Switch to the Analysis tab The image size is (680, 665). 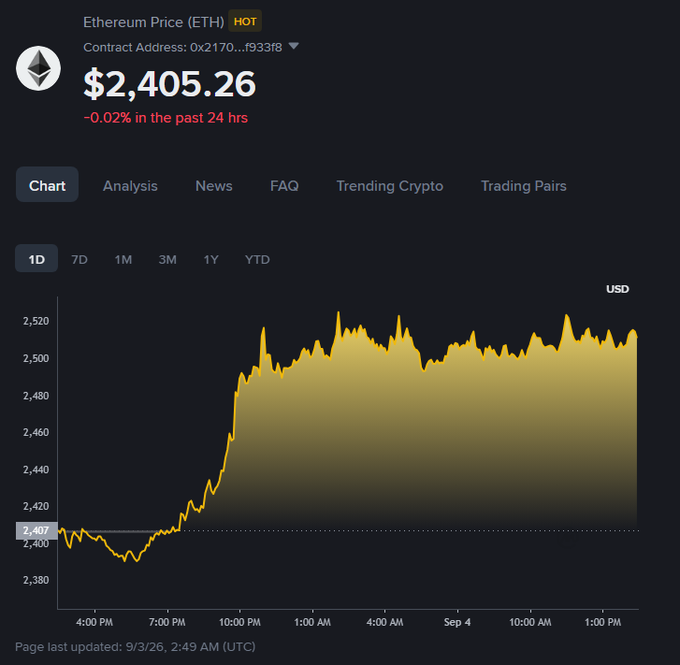(130, 186)
